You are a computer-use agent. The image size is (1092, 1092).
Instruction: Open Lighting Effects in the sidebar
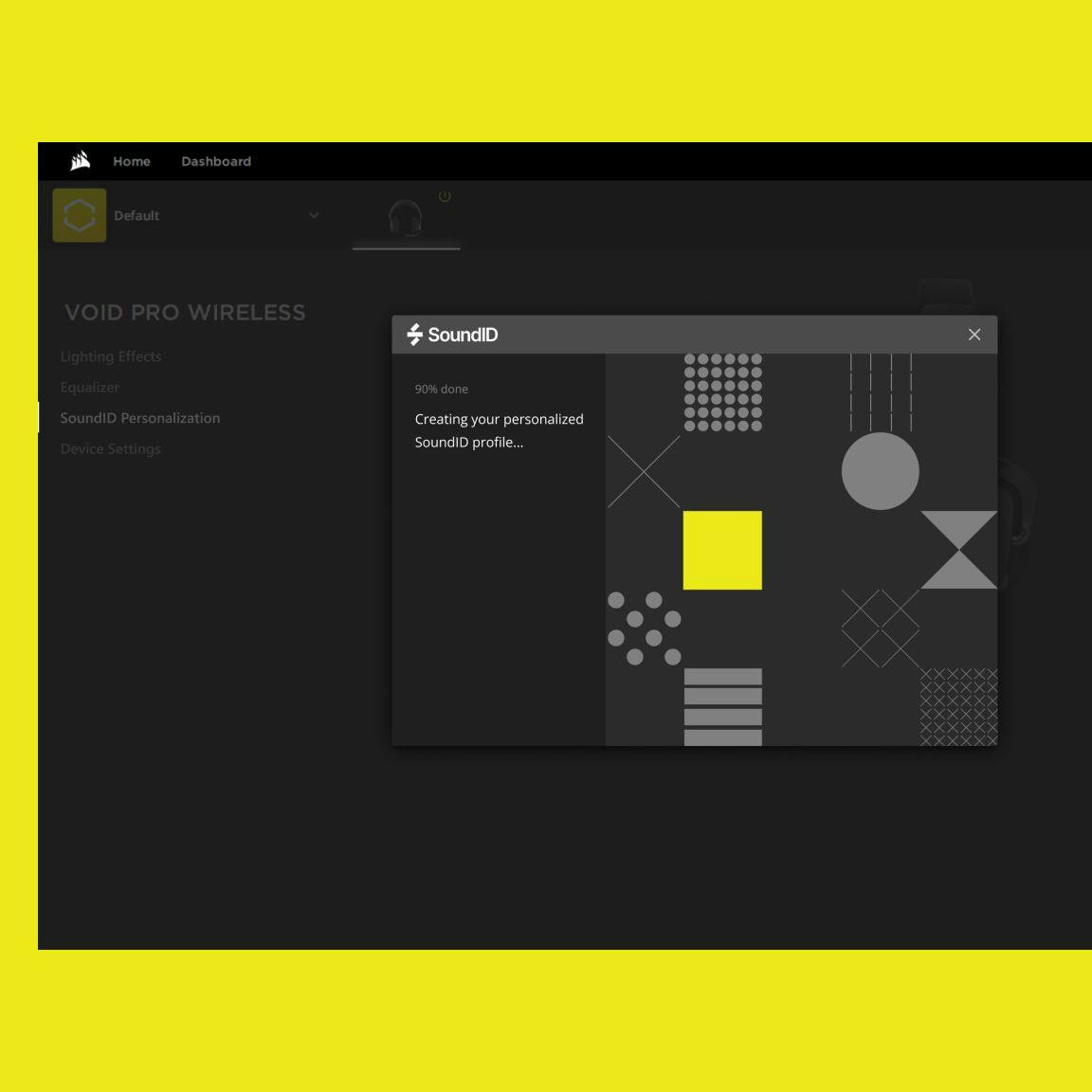coord(111,356)
